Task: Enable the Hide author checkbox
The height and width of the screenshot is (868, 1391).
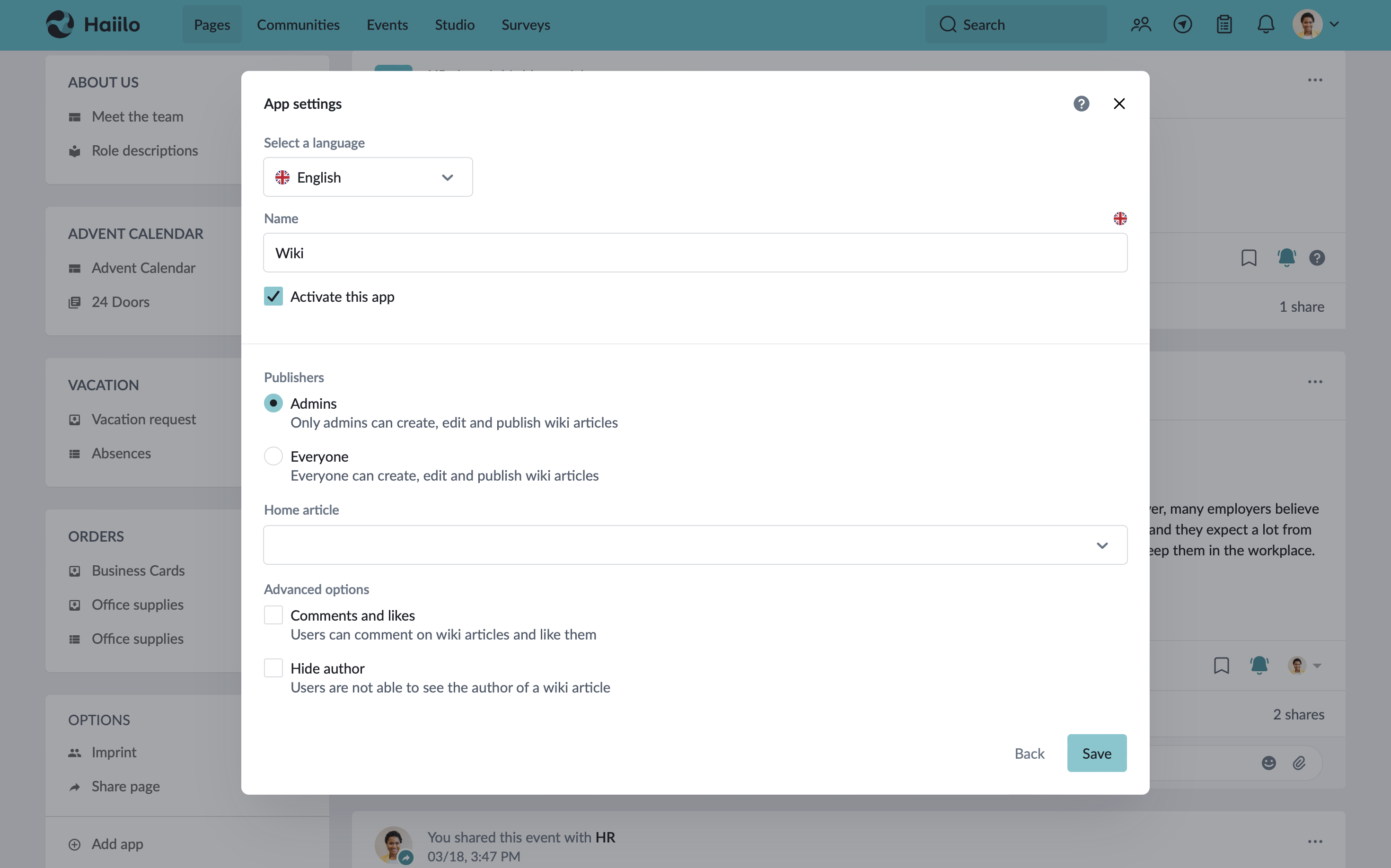Action: (x=273, y=667)
